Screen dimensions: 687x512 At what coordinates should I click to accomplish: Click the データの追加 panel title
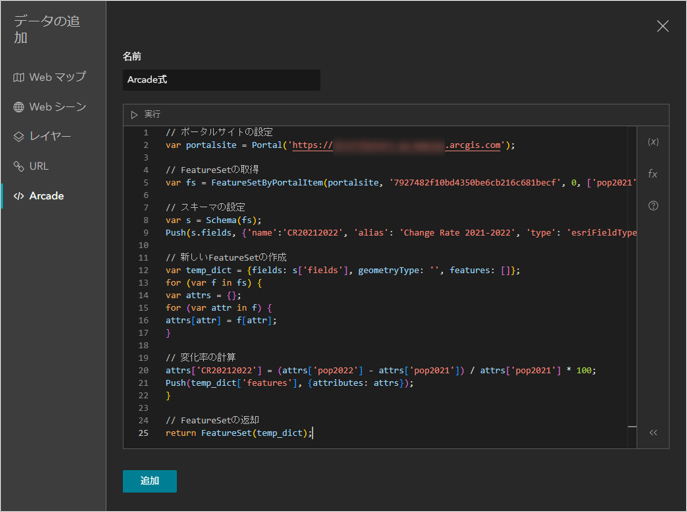(x=46, y=29)
